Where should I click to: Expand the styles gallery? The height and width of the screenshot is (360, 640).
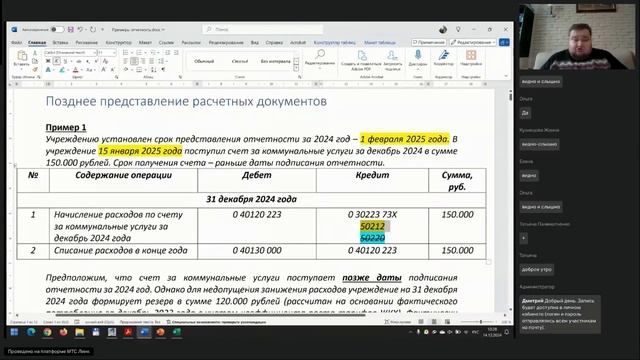click(x=296, y=69)
